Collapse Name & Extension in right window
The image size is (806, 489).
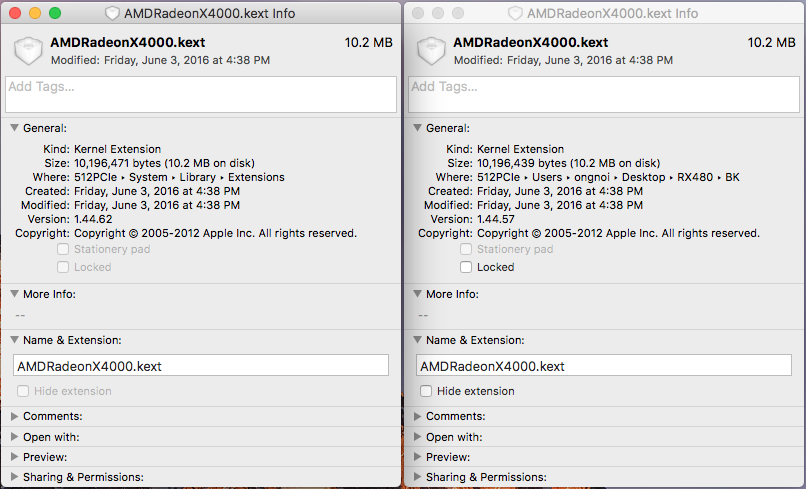[417, 339]
